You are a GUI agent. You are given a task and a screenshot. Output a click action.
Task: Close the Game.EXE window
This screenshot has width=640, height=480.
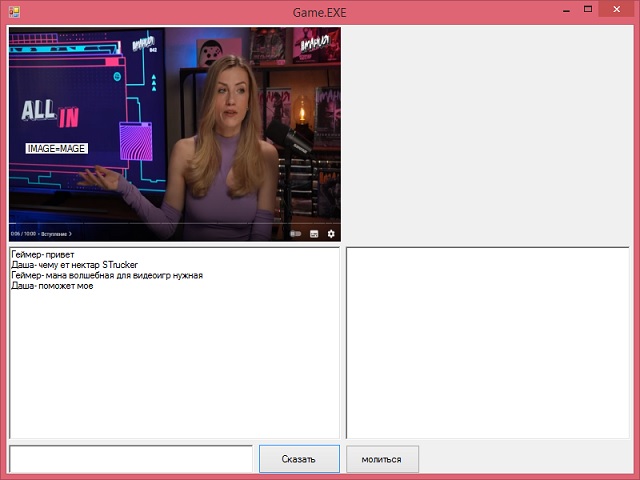[x=617, y=9]
